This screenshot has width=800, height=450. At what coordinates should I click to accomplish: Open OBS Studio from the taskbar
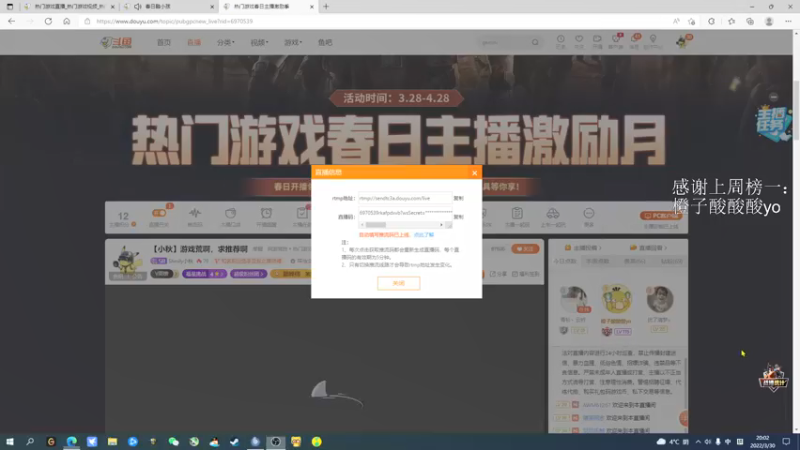tap(276, 442)
